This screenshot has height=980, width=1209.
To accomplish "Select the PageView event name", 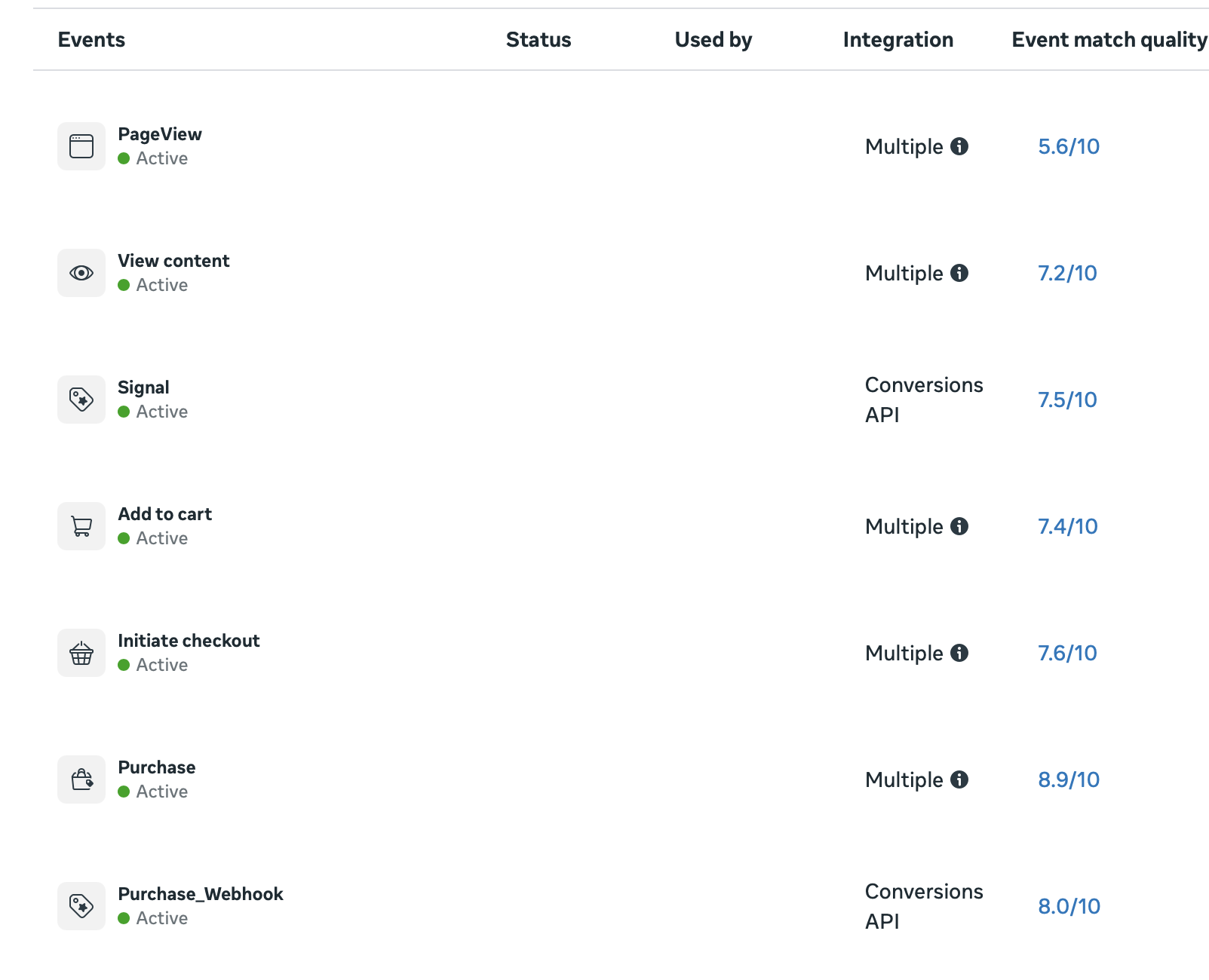I will (160, 134).
